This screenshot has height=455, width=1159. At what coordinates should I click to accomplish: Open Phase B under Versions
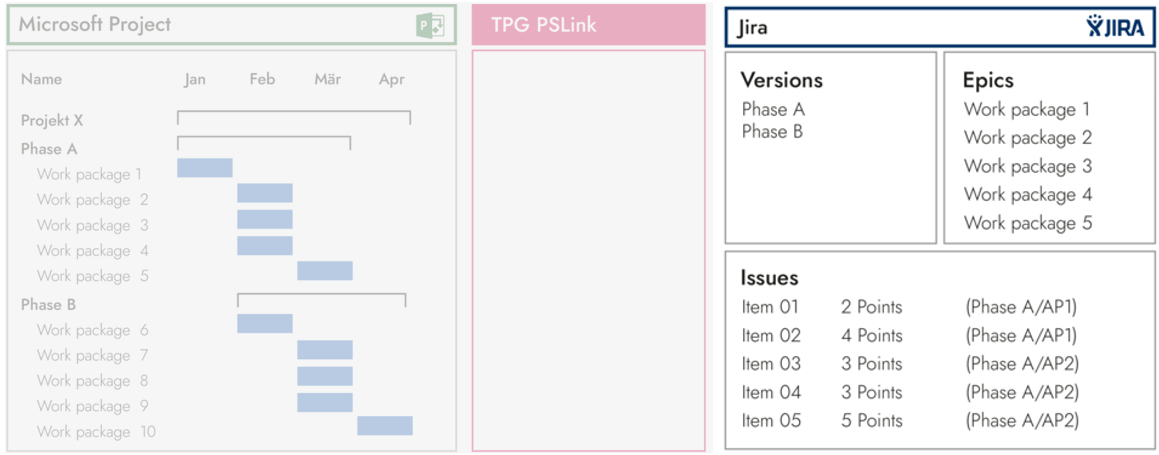pos(773,132)
